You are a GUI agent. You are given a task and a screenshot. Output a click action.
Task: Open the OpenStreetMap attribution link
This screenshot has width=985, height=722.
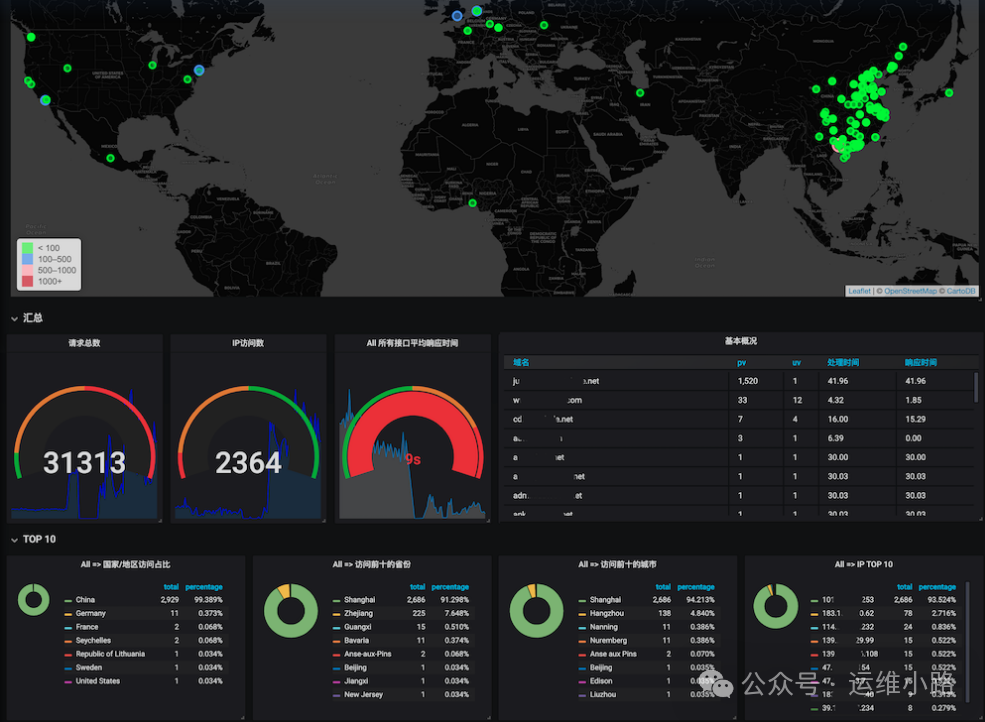pos(910,291)
